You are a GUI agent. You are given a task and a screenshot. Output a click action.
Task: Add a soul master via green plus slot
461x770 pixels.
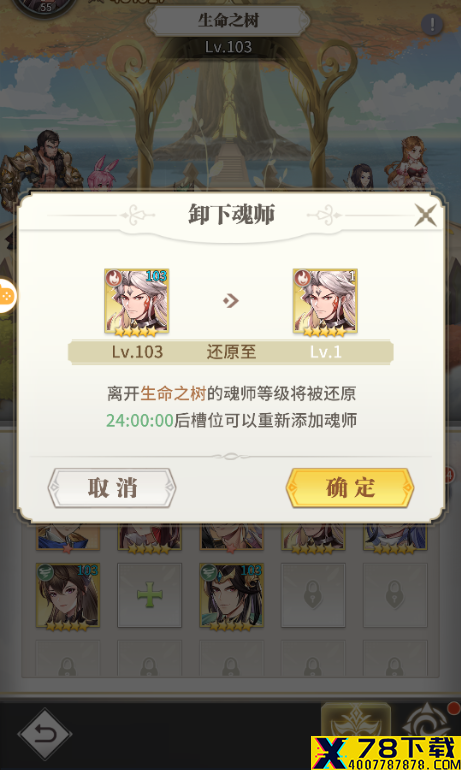(149, 595)
